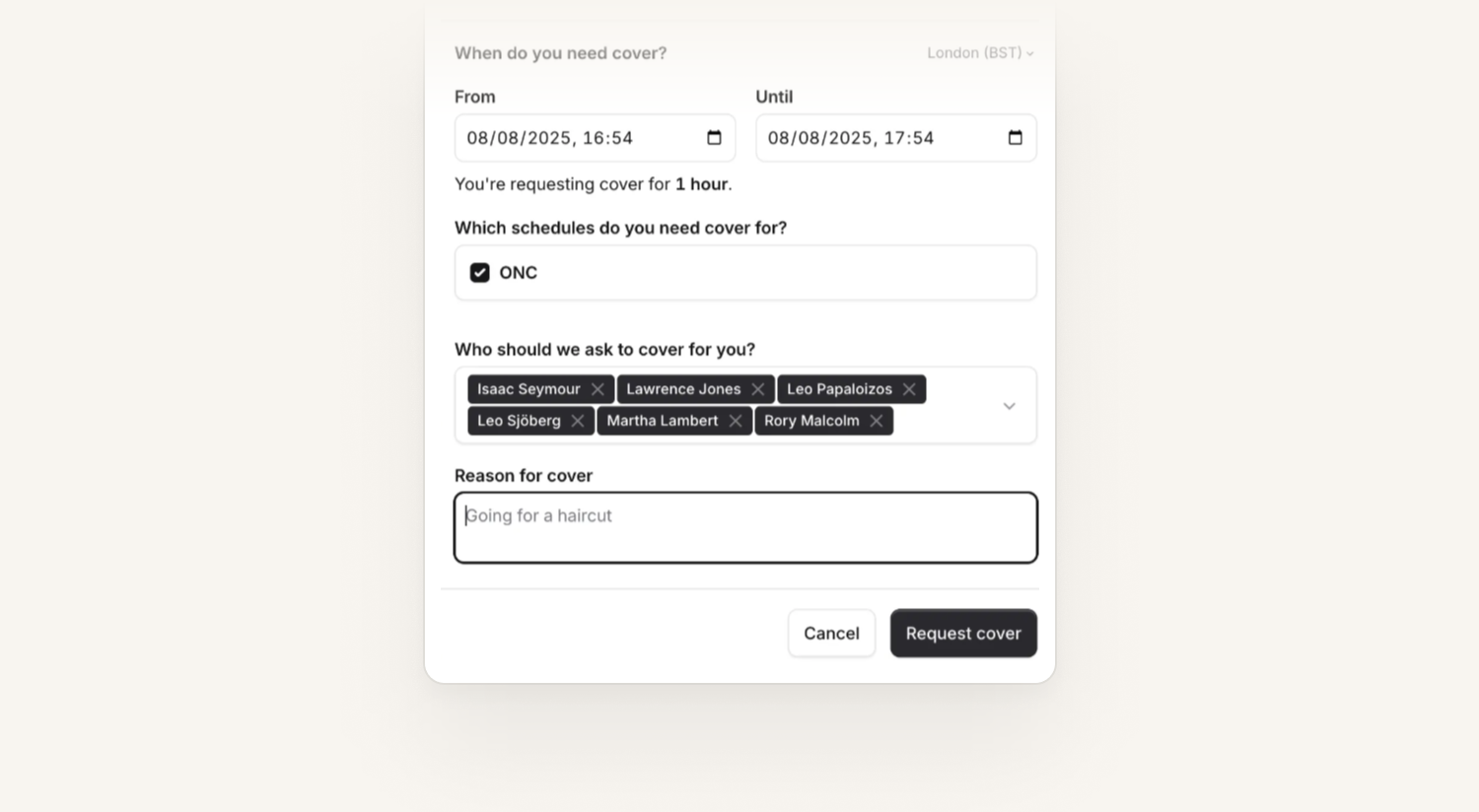The image size is (1479, 812).
Task: Remove Leo Papaloizos from selection
Action: 909,389
